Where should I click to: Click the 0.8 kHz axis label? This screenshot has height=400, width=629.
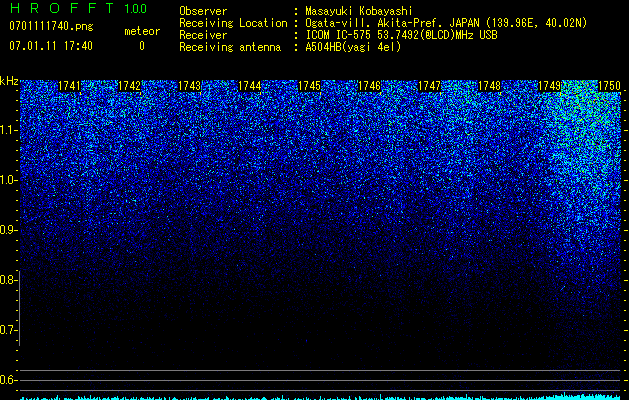point(9,280)
